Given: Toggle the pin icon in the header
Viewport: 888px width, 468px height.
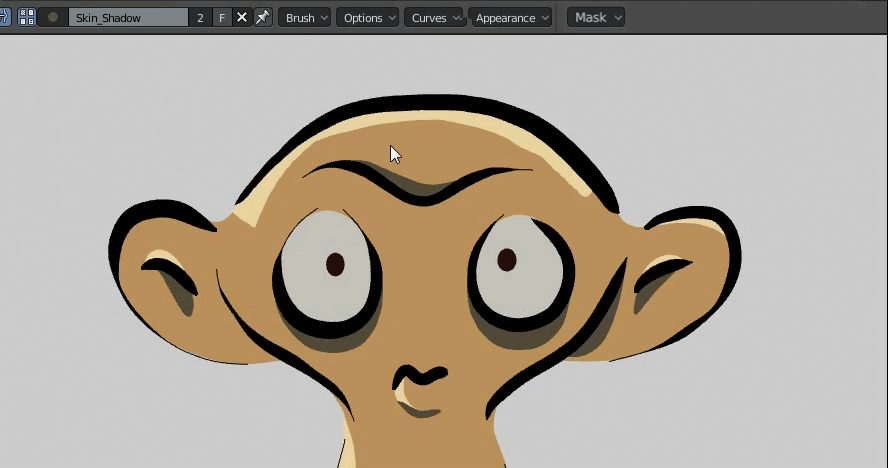Looking at the screenshot, I should coord(263,18).
